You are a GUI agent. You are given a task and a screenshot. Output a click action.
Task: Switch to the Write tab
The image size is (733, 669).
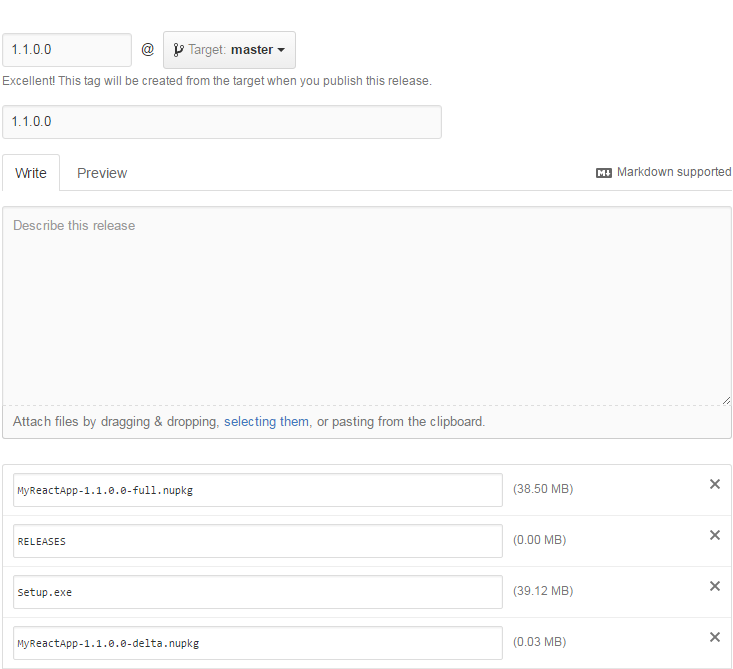tap(31, 173)
